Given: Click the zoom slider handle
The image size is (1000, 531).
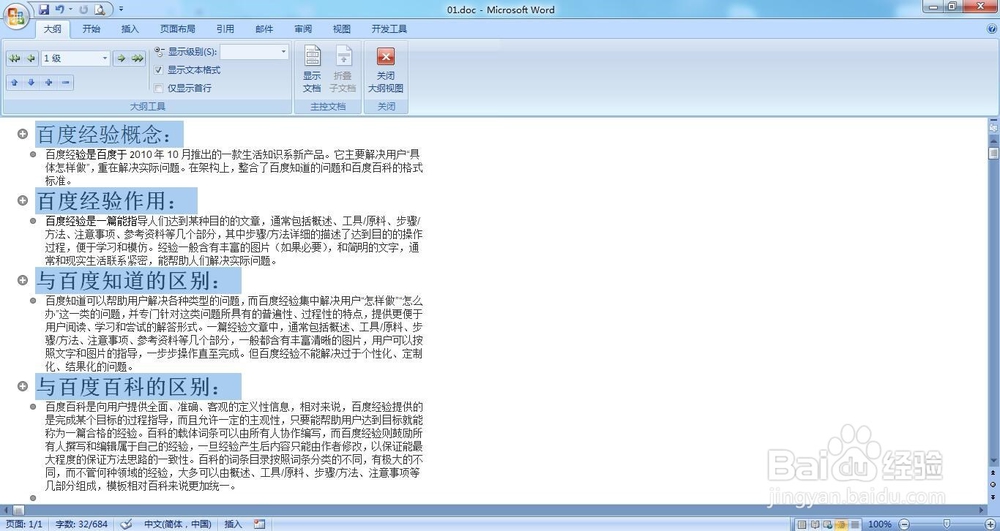Looking at the screenshot, I should click(946, 525).
